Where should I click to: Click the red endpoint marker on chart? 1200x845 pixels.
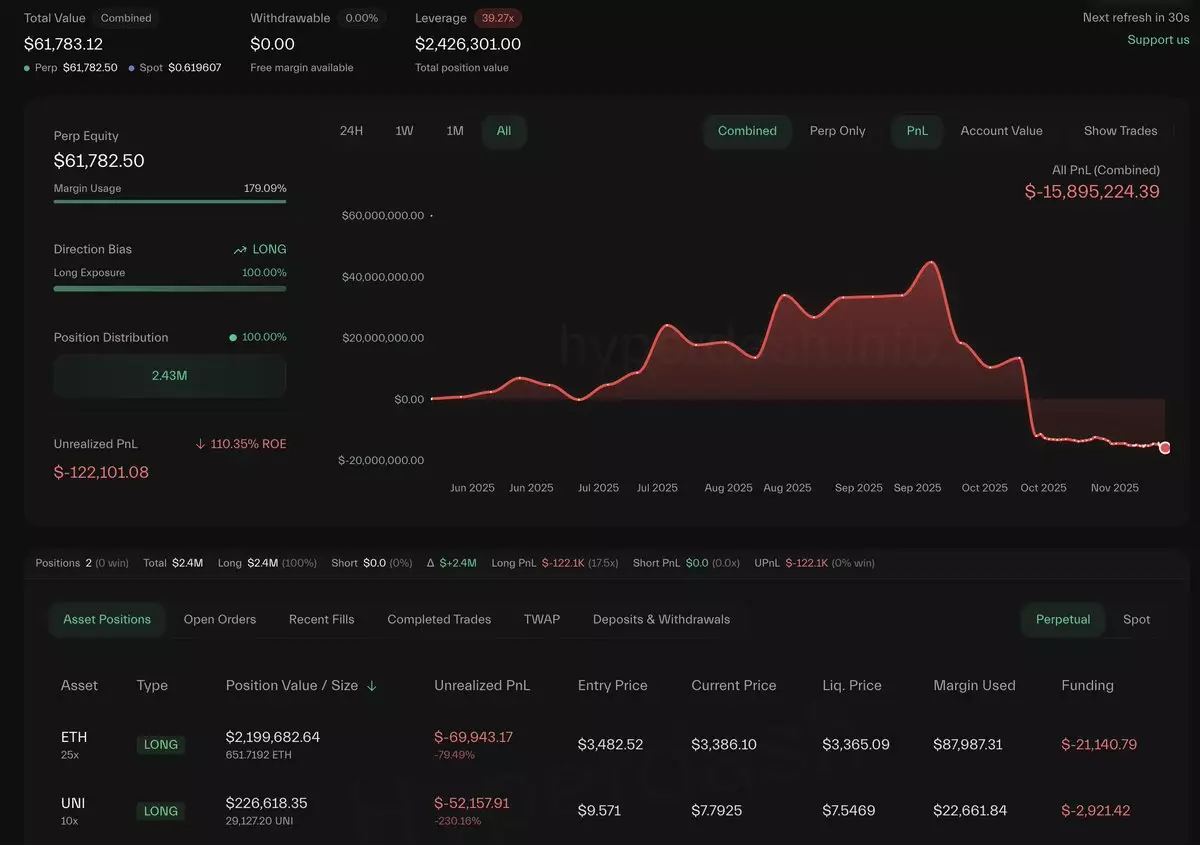tap(1164, 448)
